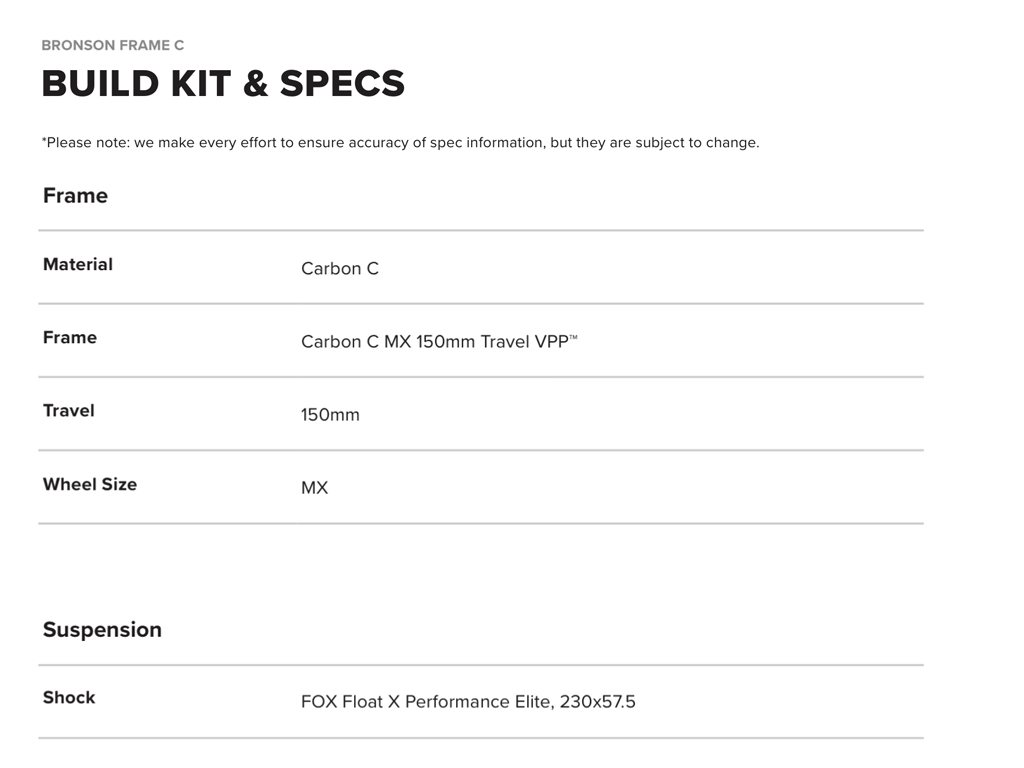Screen dimensions: 1024x768
Task: Click the divider line under Suspension heading
Action: pyautogui.click(x=480, y=665)
